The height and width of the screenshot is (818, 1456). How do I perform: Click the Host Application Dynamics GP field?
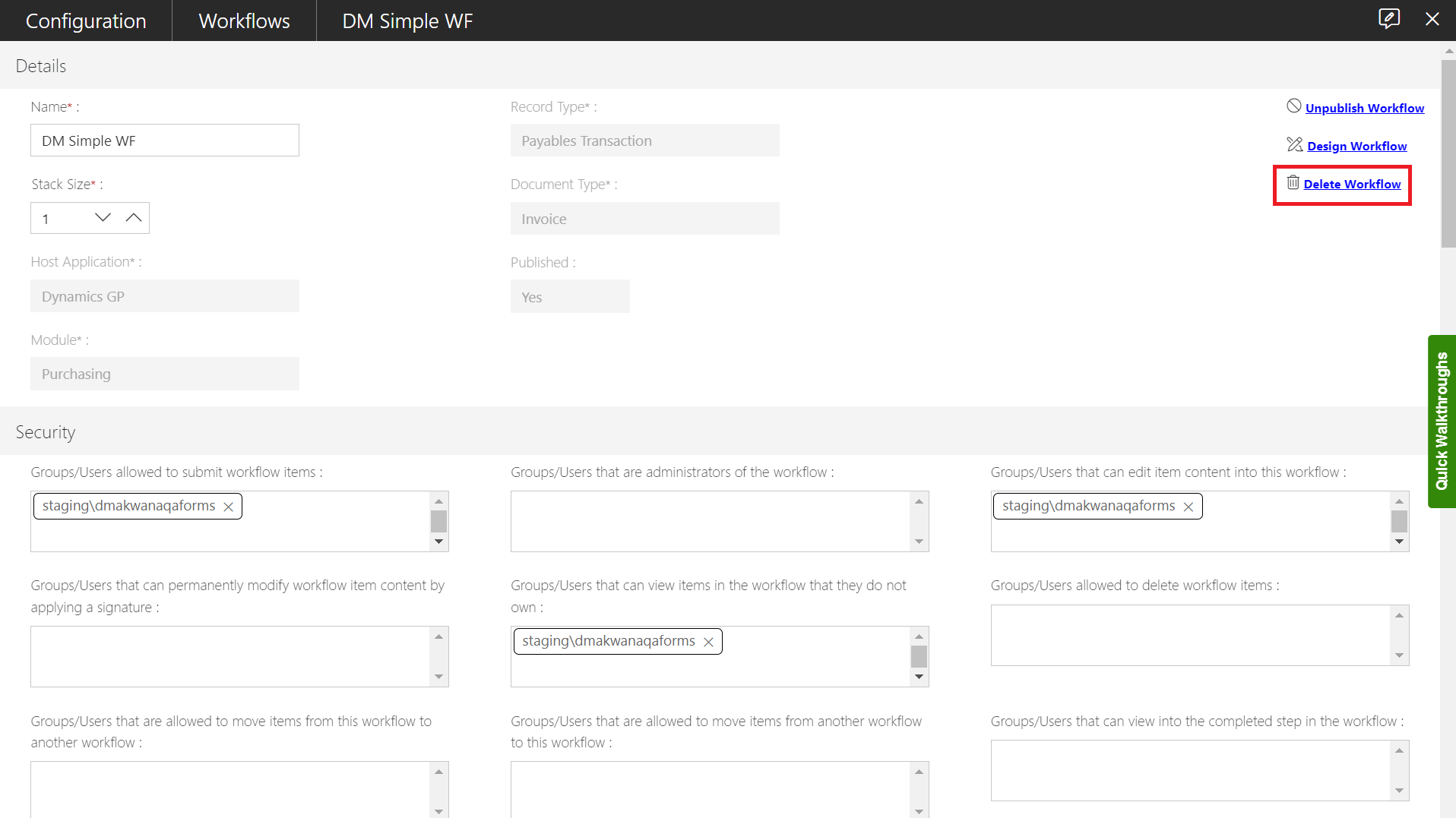click(x=165, y=296)
